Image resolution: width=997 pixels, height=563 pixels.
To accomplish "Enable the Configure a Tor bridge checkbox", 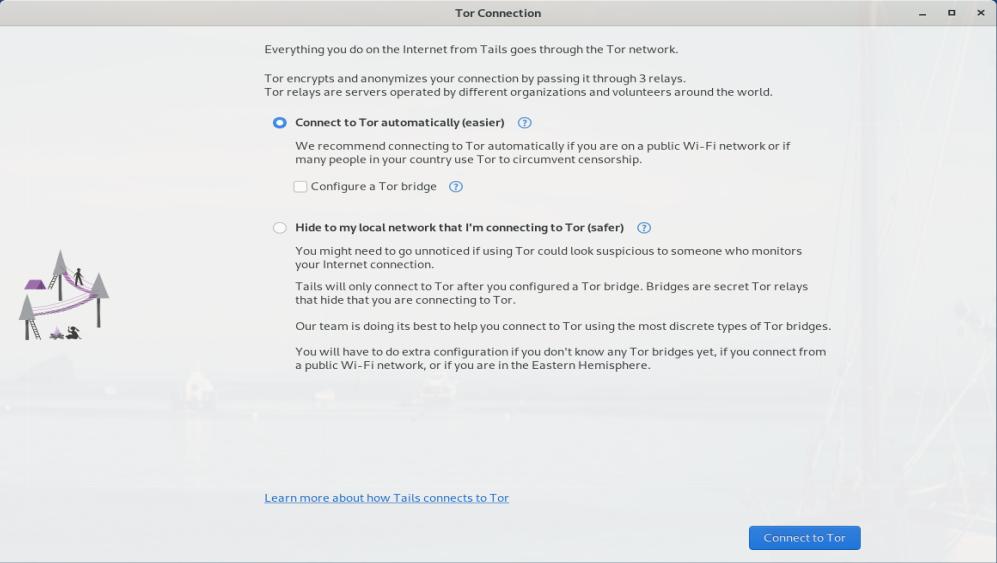I will pyautogui.click(x=300, y=187).
